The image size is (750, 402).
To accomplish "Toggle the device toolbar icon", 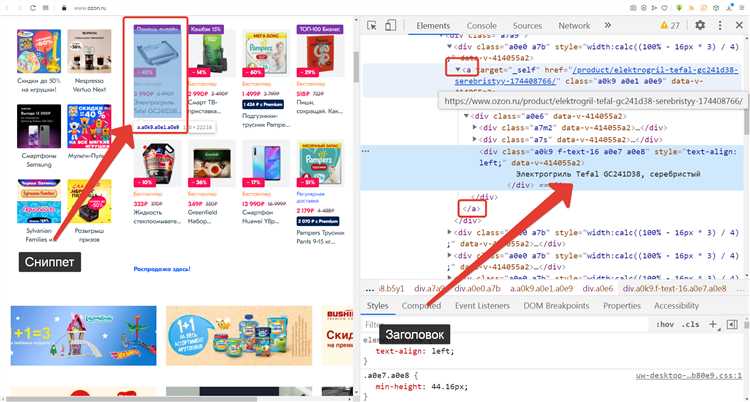I will tap(390, 25).
